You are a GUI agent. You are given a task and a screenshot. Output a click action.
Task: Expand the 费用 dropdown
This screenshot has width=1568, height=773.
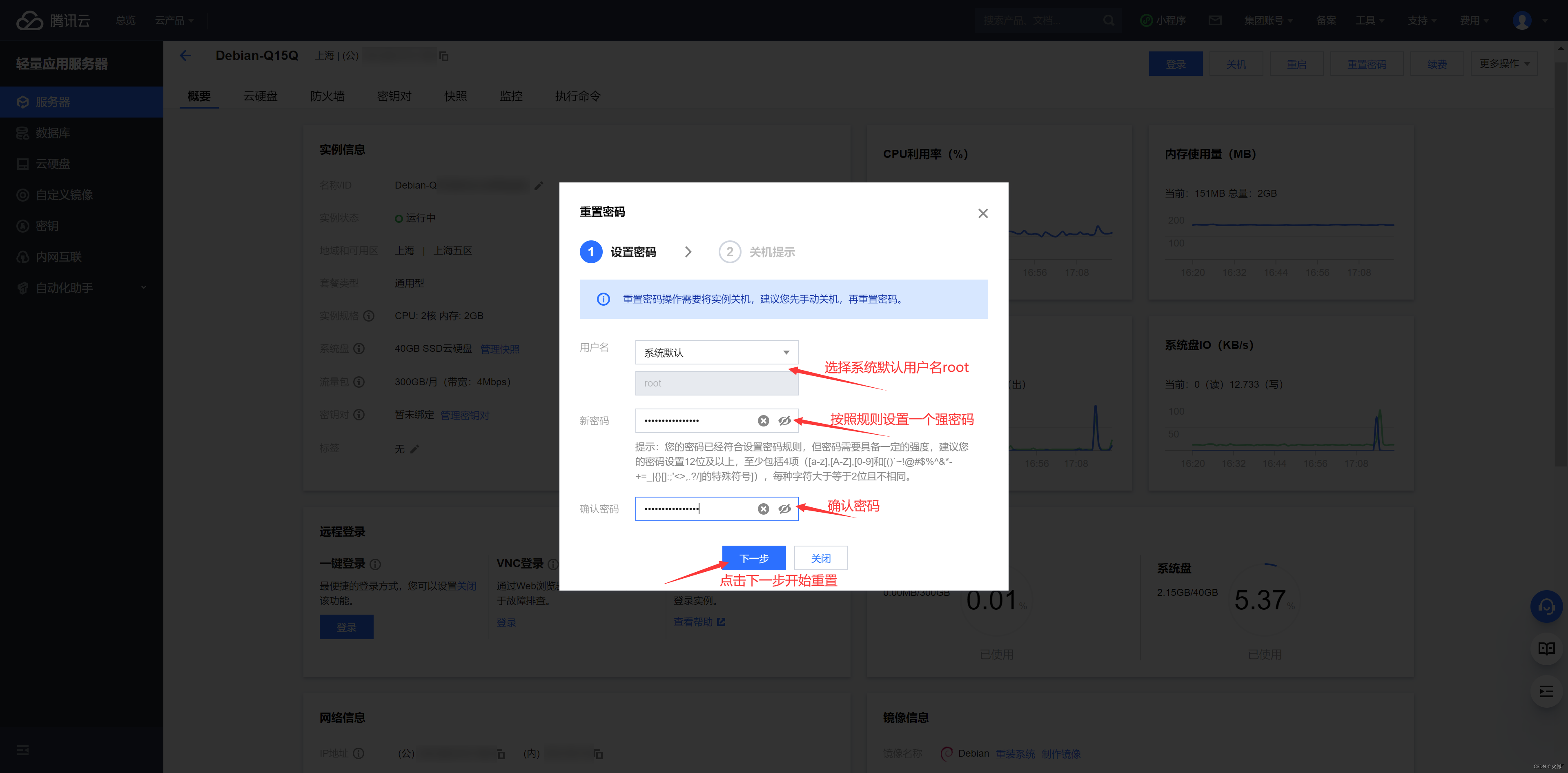(x=1474, y=20)
